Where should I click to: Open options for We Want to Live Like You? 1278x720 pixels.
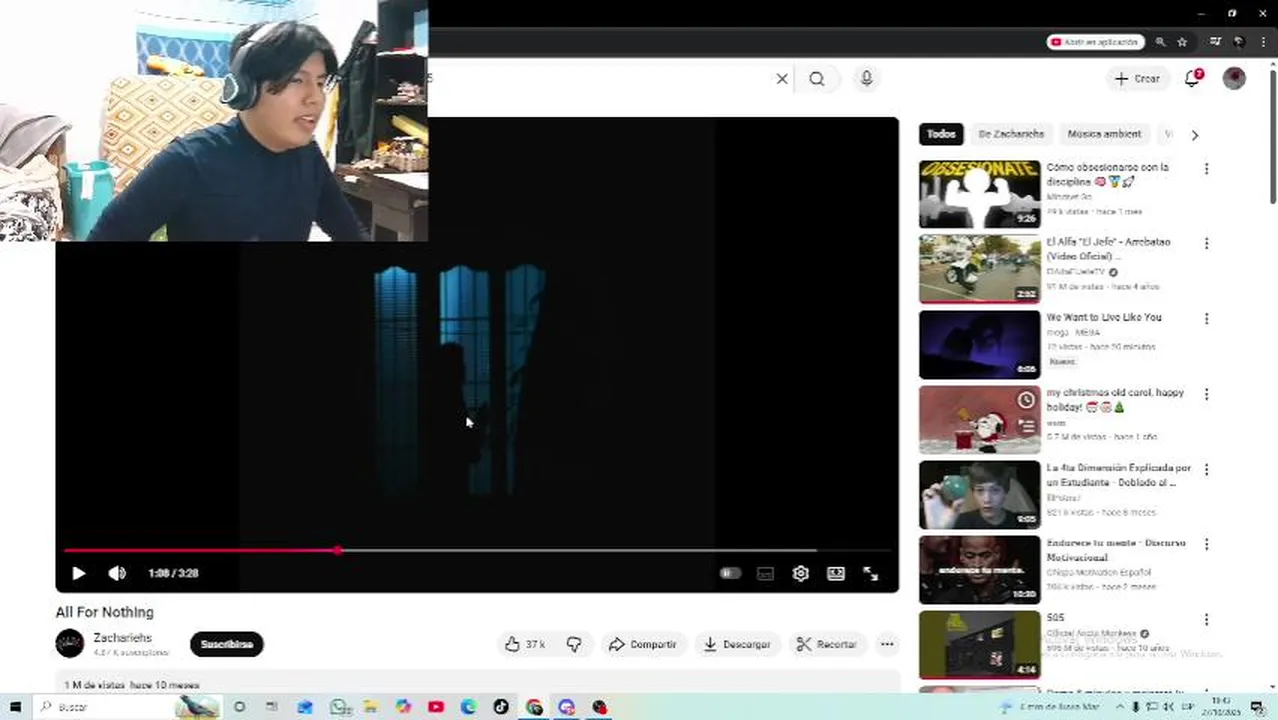pos(1206,319)
